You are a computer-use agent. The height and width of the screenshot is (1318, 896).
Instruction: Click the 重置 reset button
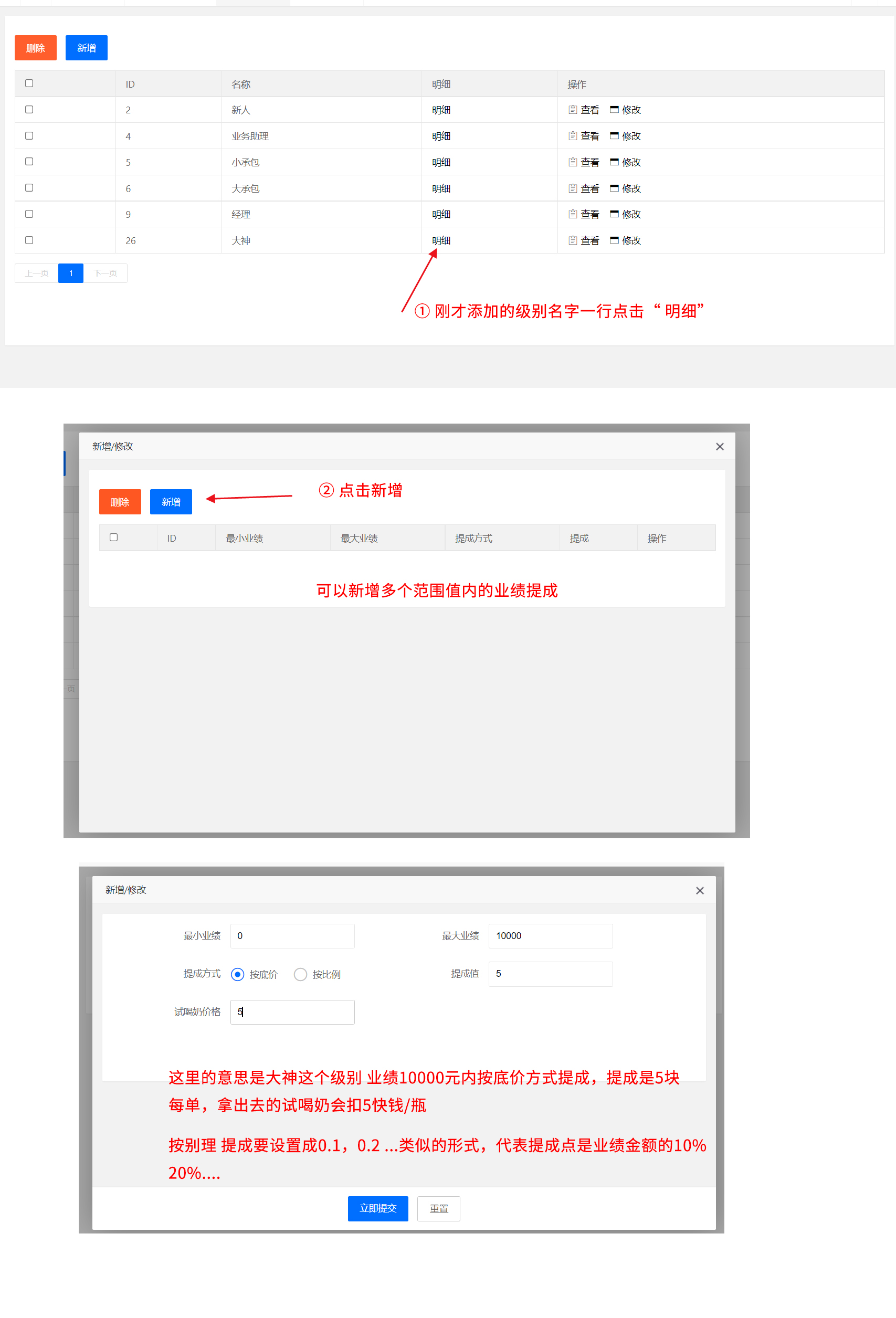[438, 1208]
